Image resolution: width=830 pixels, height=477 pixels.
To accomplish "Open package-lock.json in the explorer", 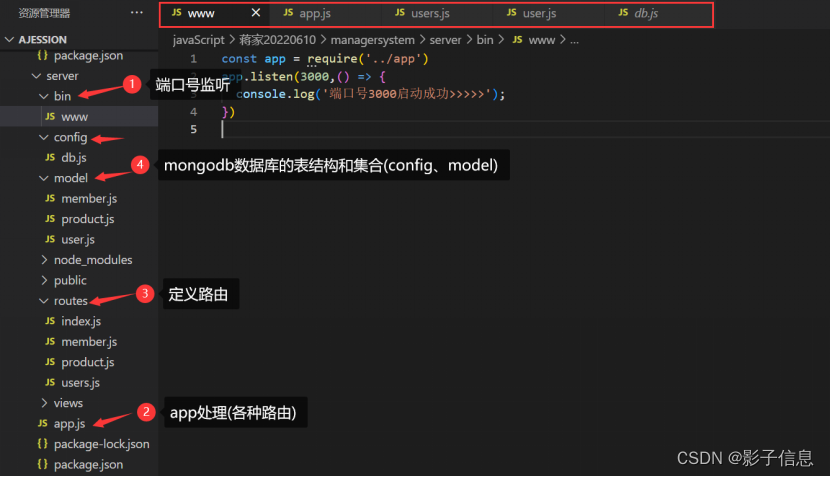I will [79, 444].
